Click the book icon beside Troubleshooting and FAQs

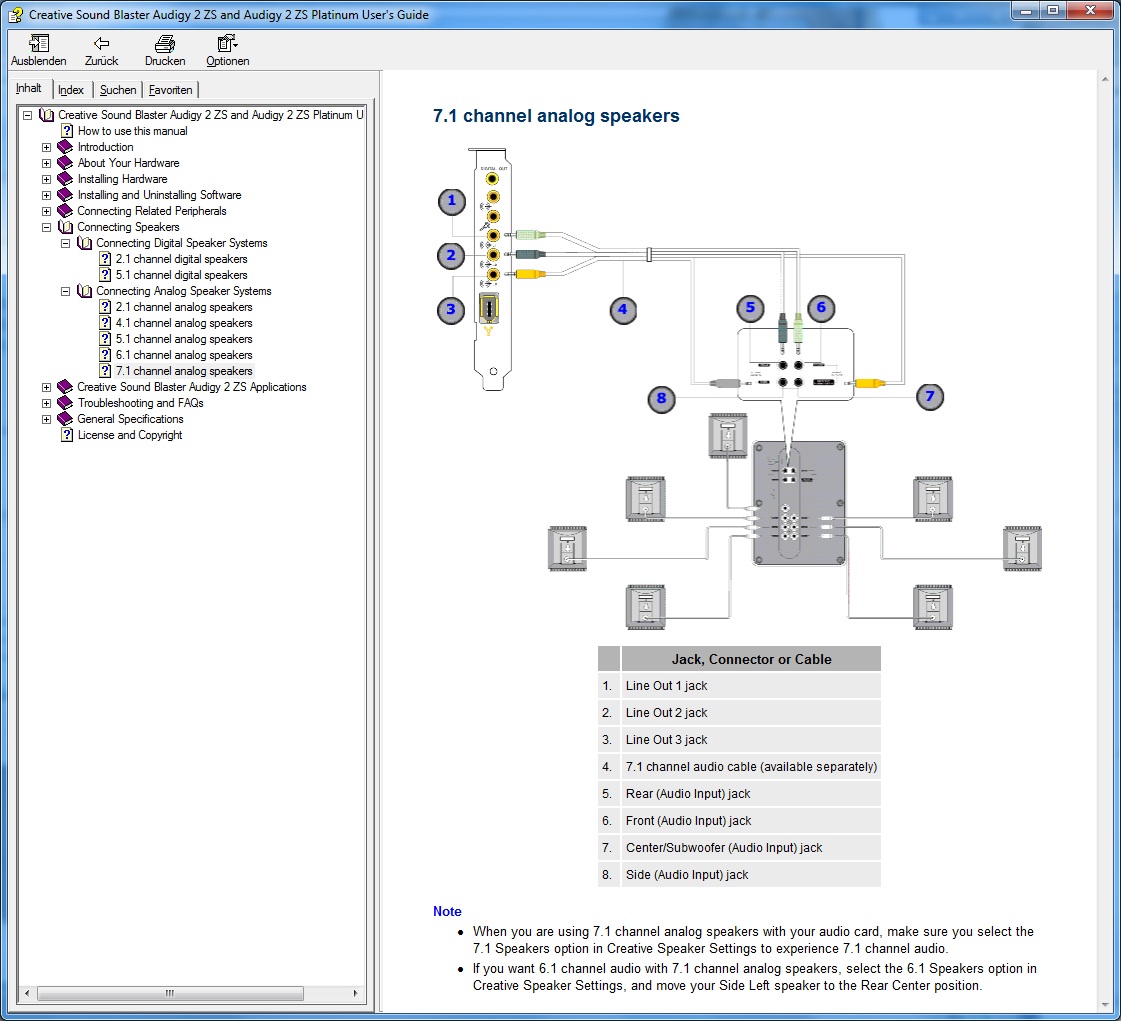point(65,403)
